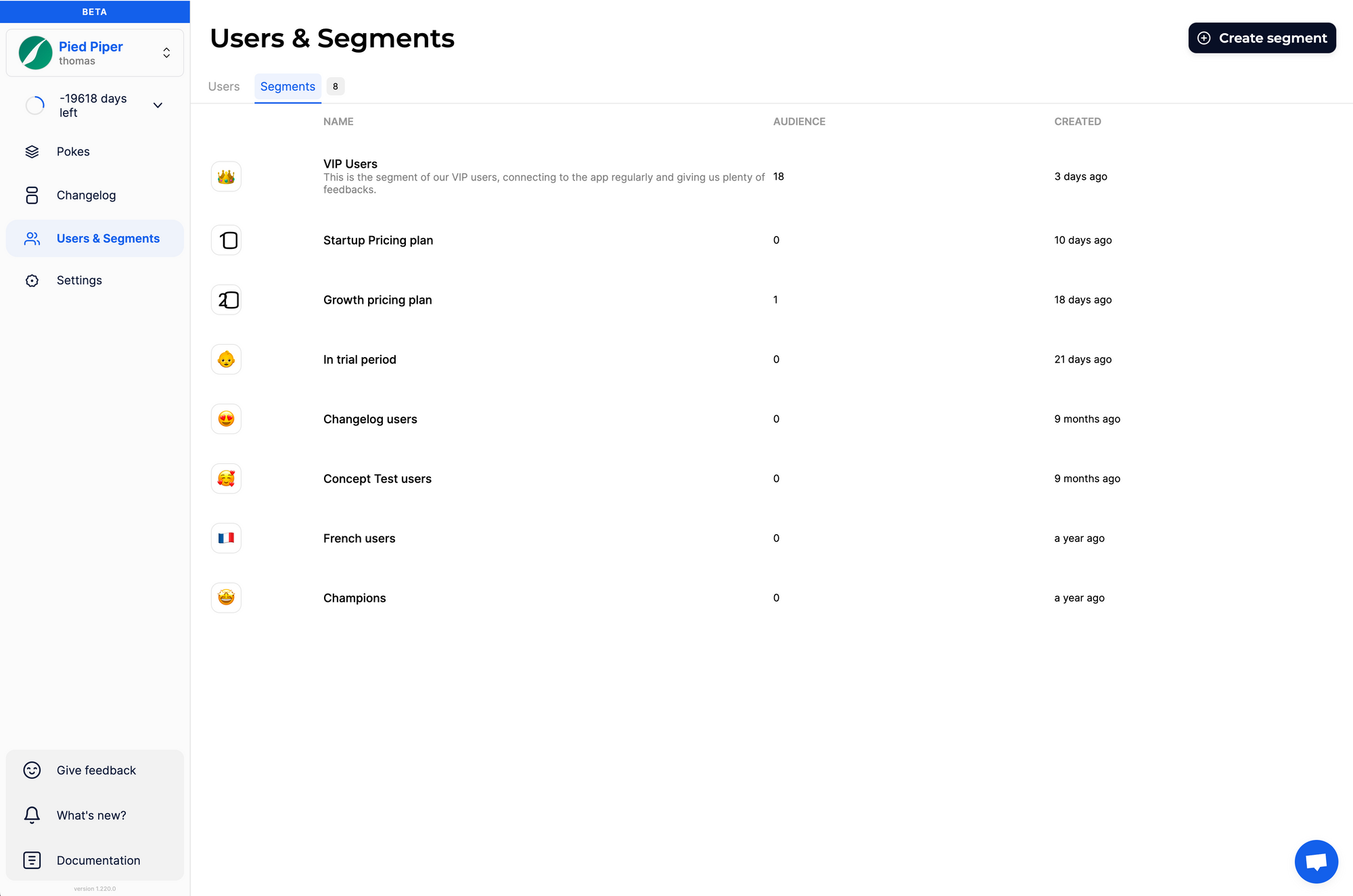
Task: Open the Pied Piper workspace switcher
Action: pyautogui.click(x=95, y=53)
